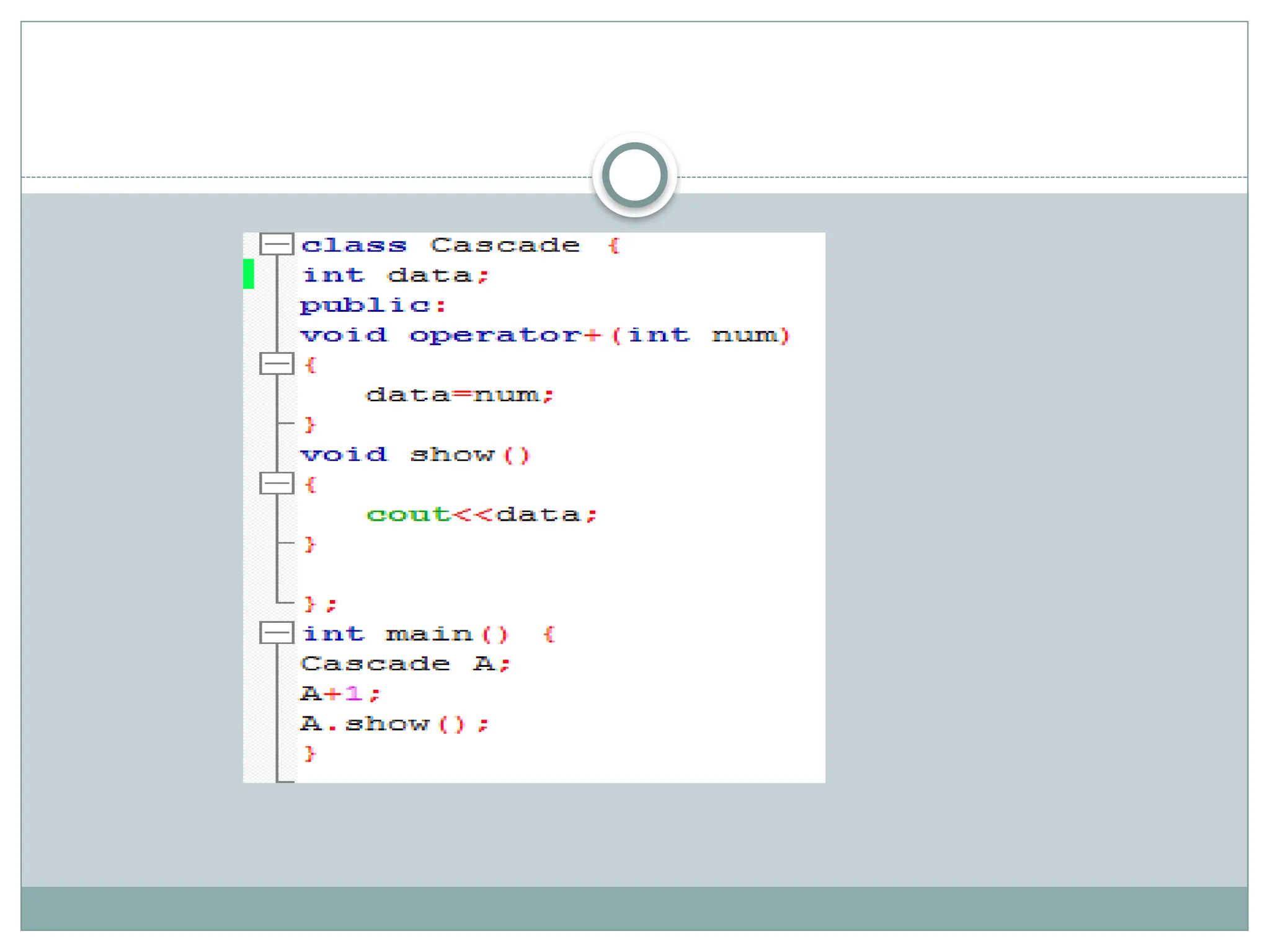Collapse the show function body fold marker
Image resolution: width=1270 pixels, height=952 pixels.
(x=276, y=483)
